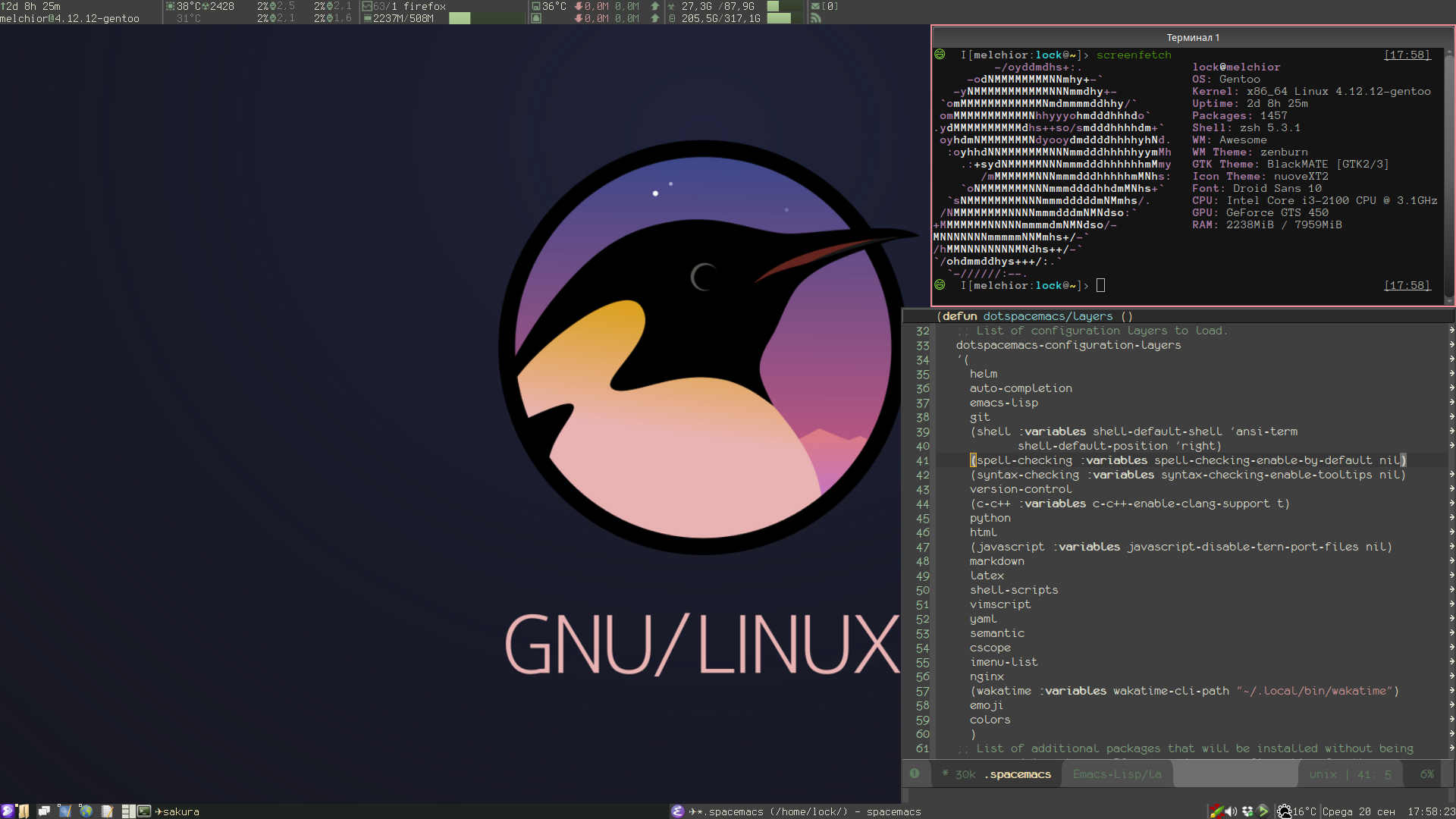Click the RSS feed icon in top bar
This screenshot has width=1456, height=819.
(x=815, y=18)
